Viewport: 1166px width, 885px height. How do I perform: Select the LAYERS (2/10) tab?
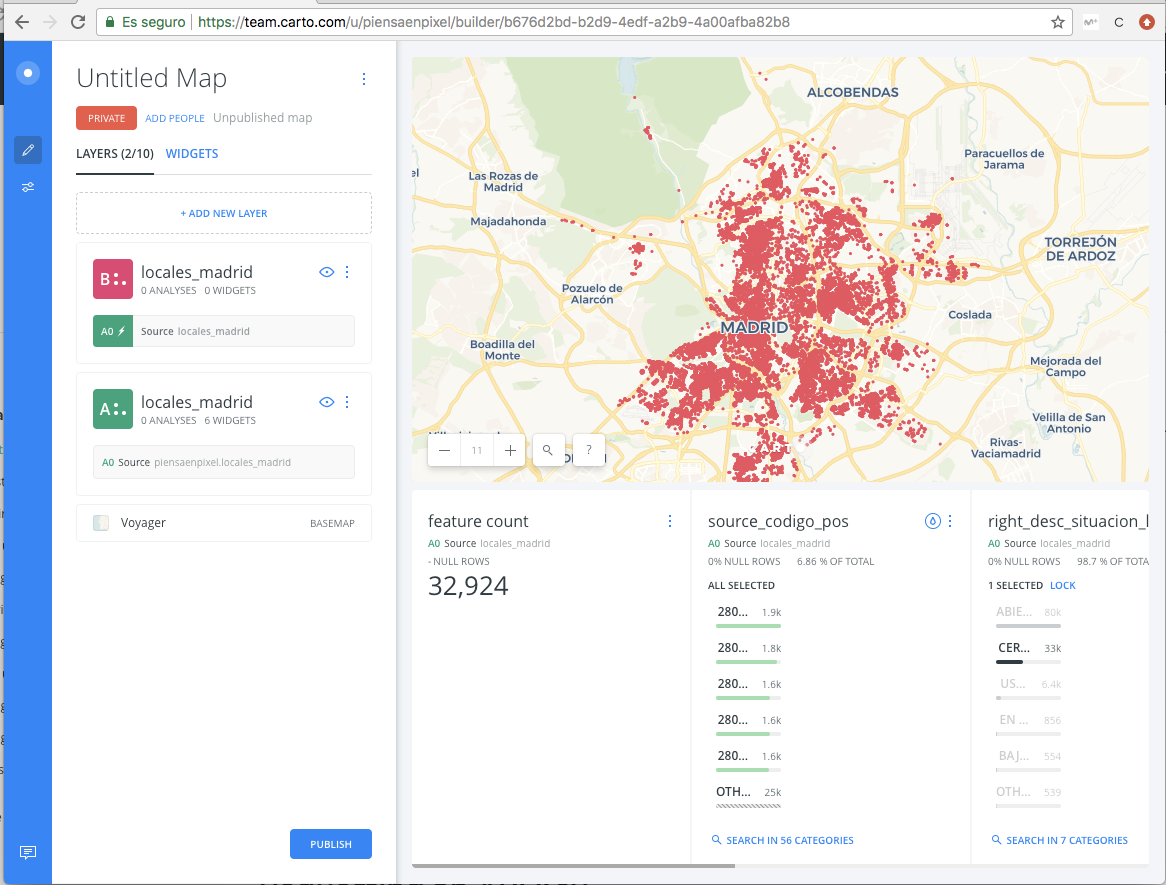click(115, 154)
